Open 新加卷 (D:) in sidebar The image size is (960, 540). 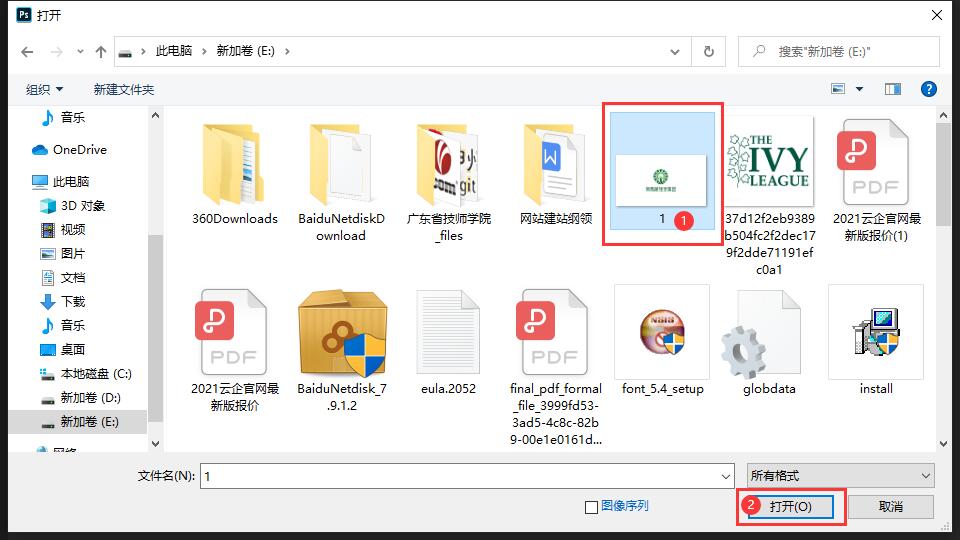(x=81, y=398)
